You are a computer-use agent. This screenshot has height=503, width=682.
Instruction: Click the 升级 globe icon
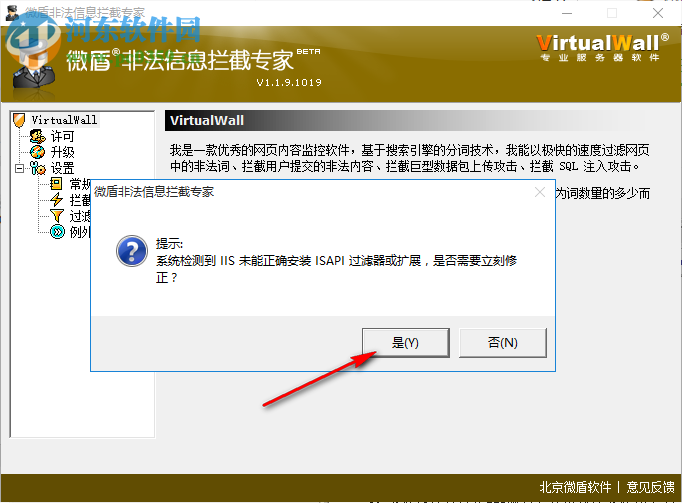click(38, 152)
